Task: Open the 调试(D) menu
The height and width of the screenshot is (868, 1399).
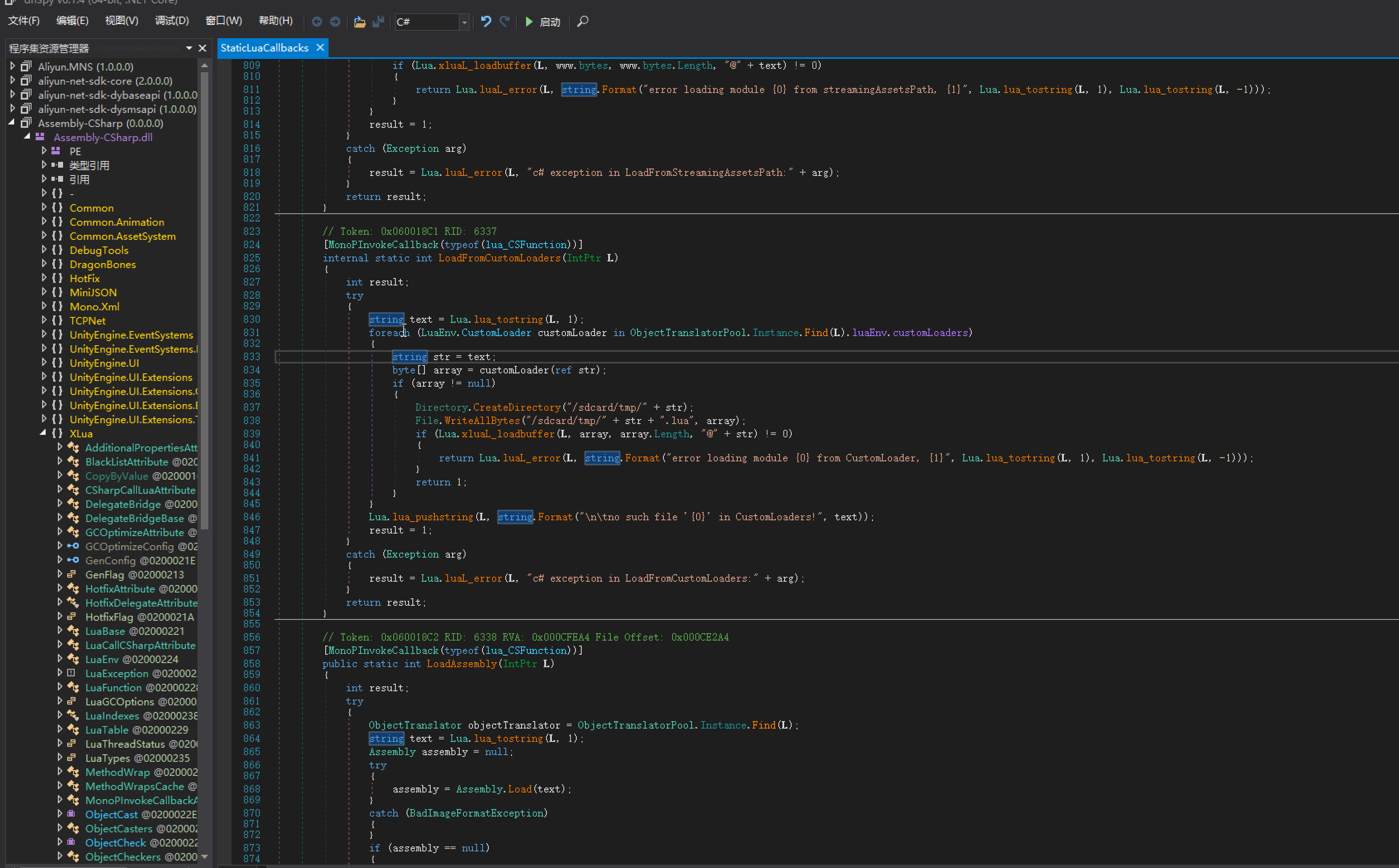Action: [x=172, y=21]
